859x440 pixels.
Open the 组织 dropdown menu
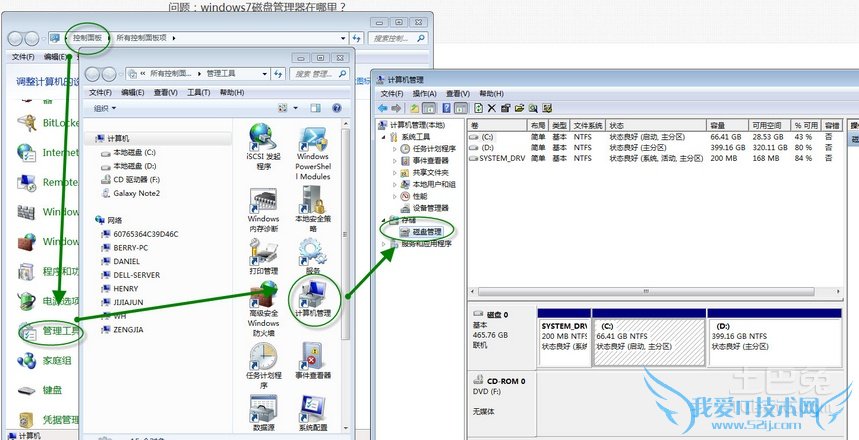(x=105, y=108)
